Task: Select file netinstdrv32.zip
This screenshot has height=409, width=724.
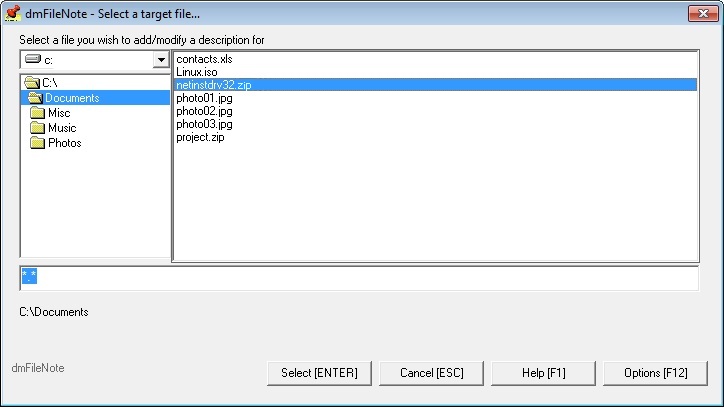Action: [436, 85]
